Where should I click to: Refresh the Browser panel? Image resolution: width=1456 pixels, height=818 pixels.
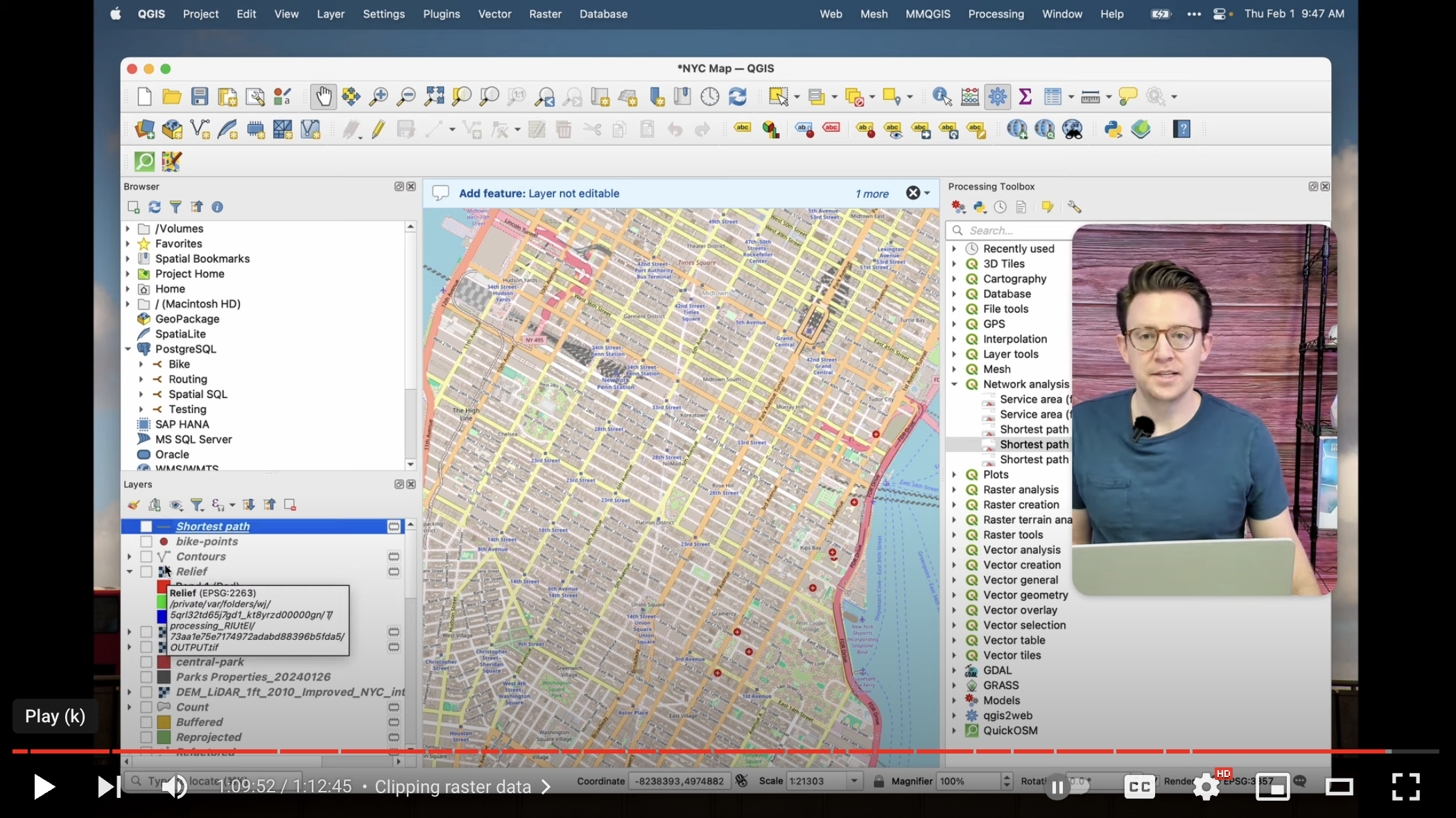point(155,207)
